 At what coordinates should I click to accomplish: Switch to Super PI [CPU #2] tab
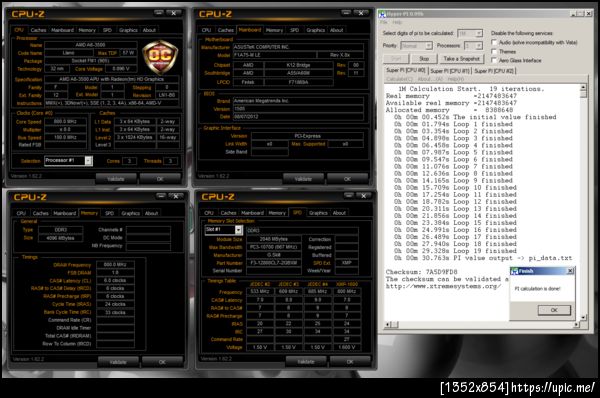pyautogui.click(x=494, y=71)
